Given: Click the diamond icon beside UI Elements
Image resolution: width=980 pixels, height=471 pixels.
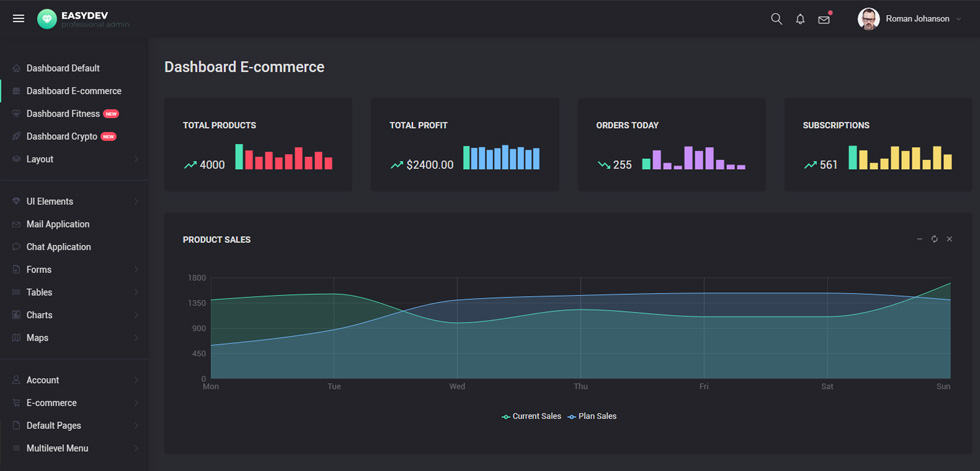Looking at the screenshot, I should pos(16,201).
